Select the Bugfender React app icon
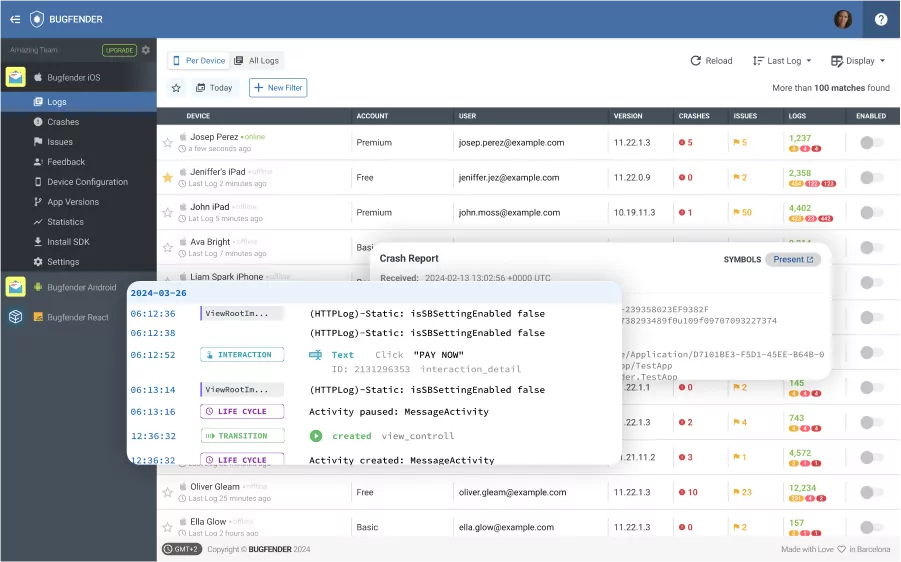Screen dimensions: 901x562 pos(16,317)
